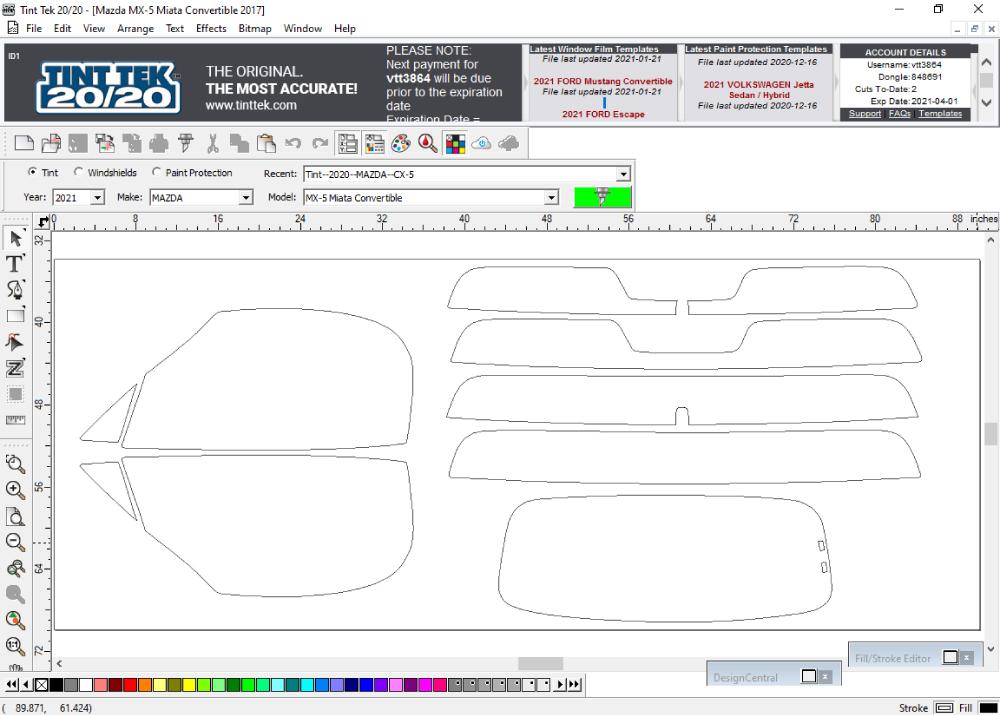Choose the Windshields radio option
Screen dimensions: 1000x715
pos(78,172)
